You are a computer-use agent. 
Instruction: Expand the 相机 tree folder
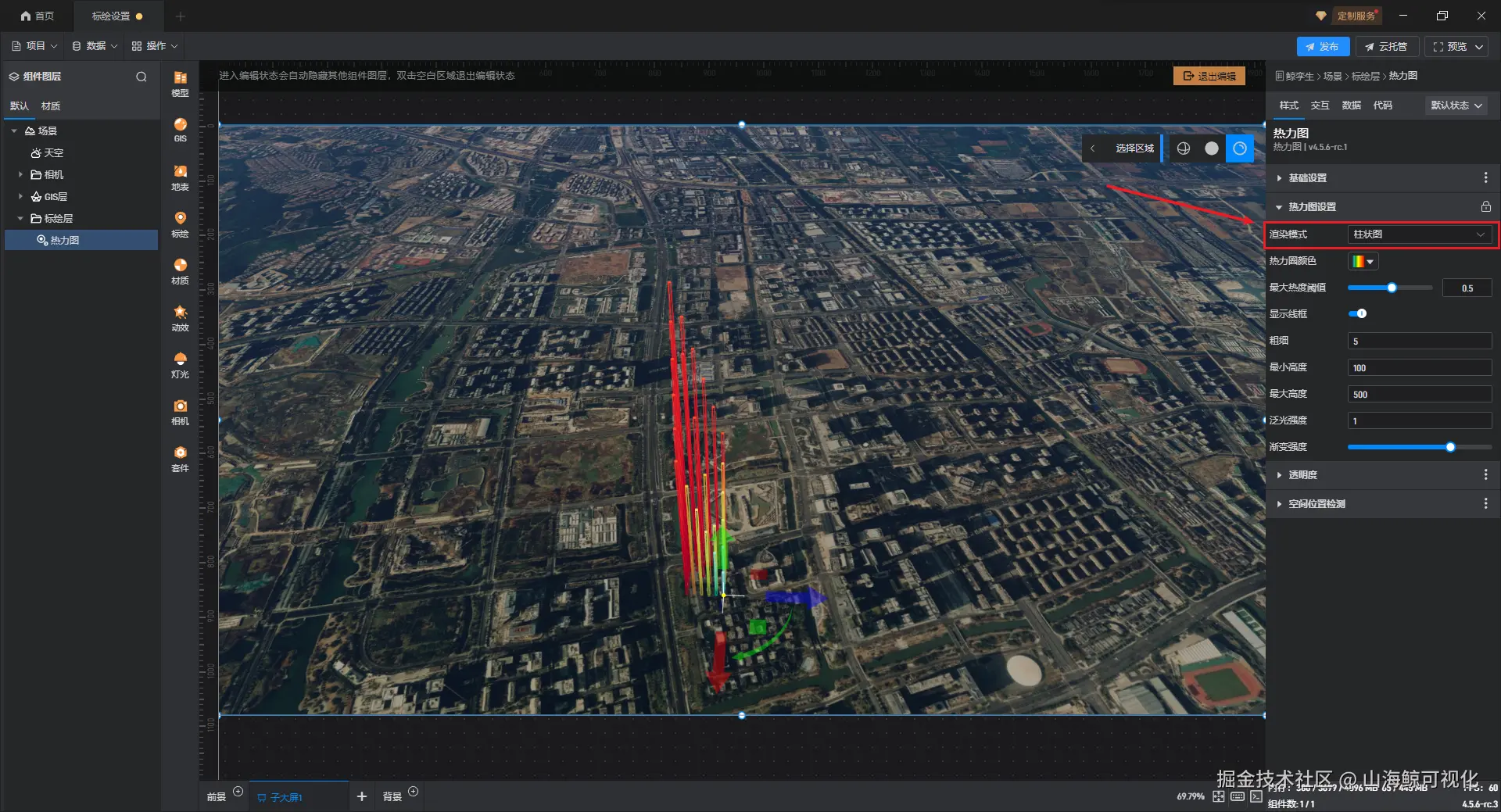point(20,175)
